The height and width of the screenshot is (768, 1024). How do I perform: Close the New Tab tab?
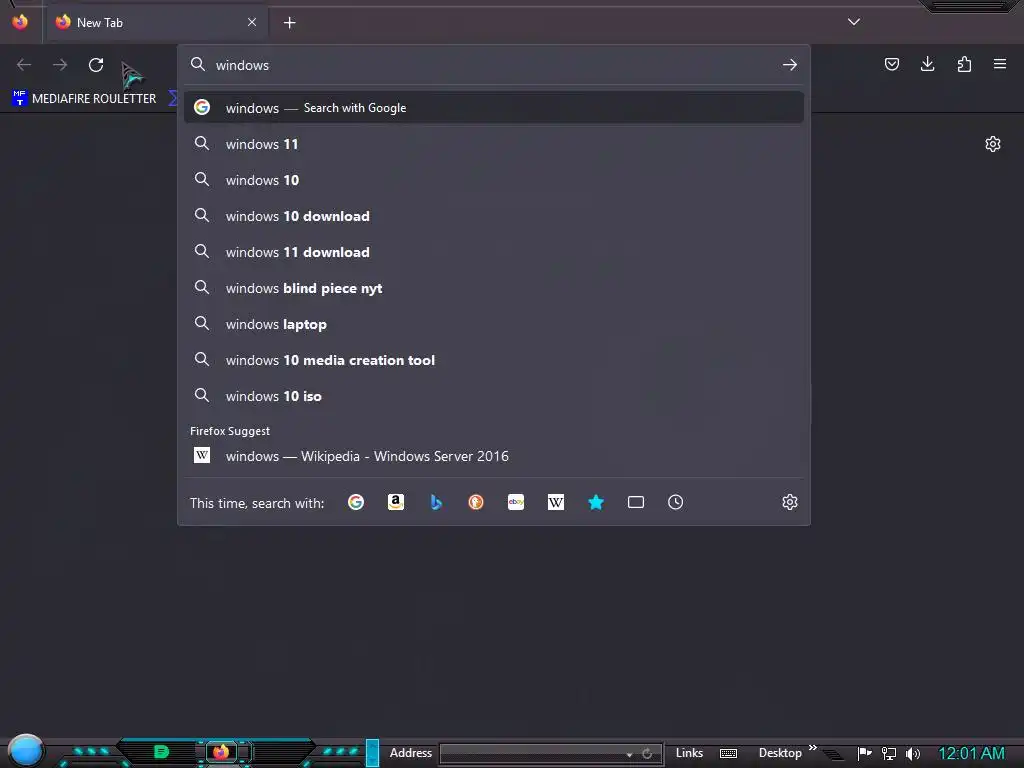(x=252, y=22)
